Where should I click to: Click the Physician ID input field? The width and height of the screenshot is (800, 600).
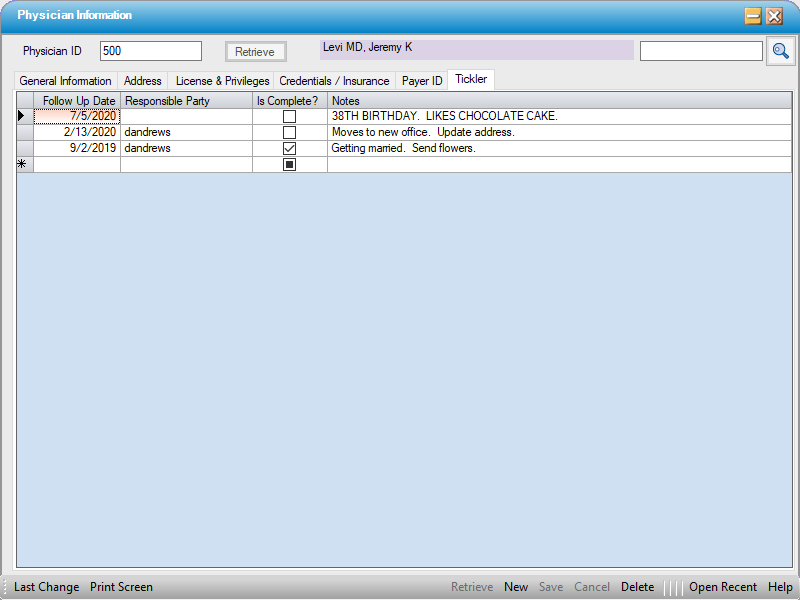pos(150,51)
